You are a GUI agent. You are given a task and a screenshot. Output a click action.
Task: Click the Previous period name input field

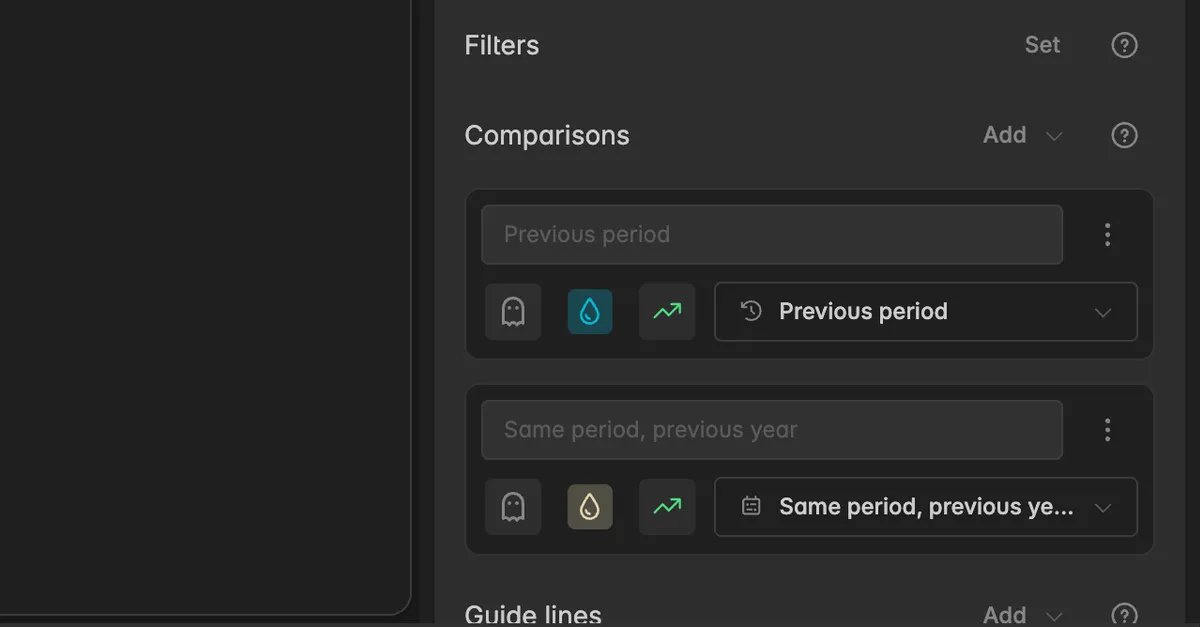(772, 235)
